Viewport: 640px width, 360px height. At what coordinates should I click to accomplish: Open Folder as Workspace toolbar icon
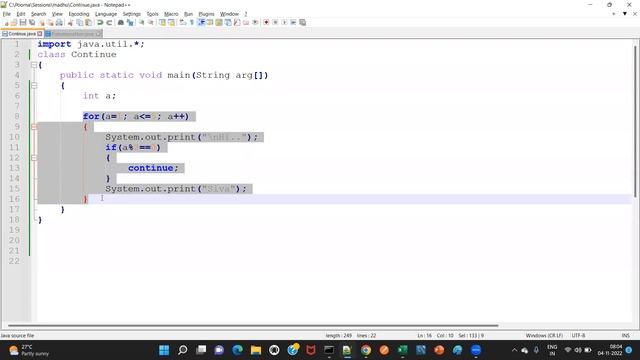tap(246, 23)
